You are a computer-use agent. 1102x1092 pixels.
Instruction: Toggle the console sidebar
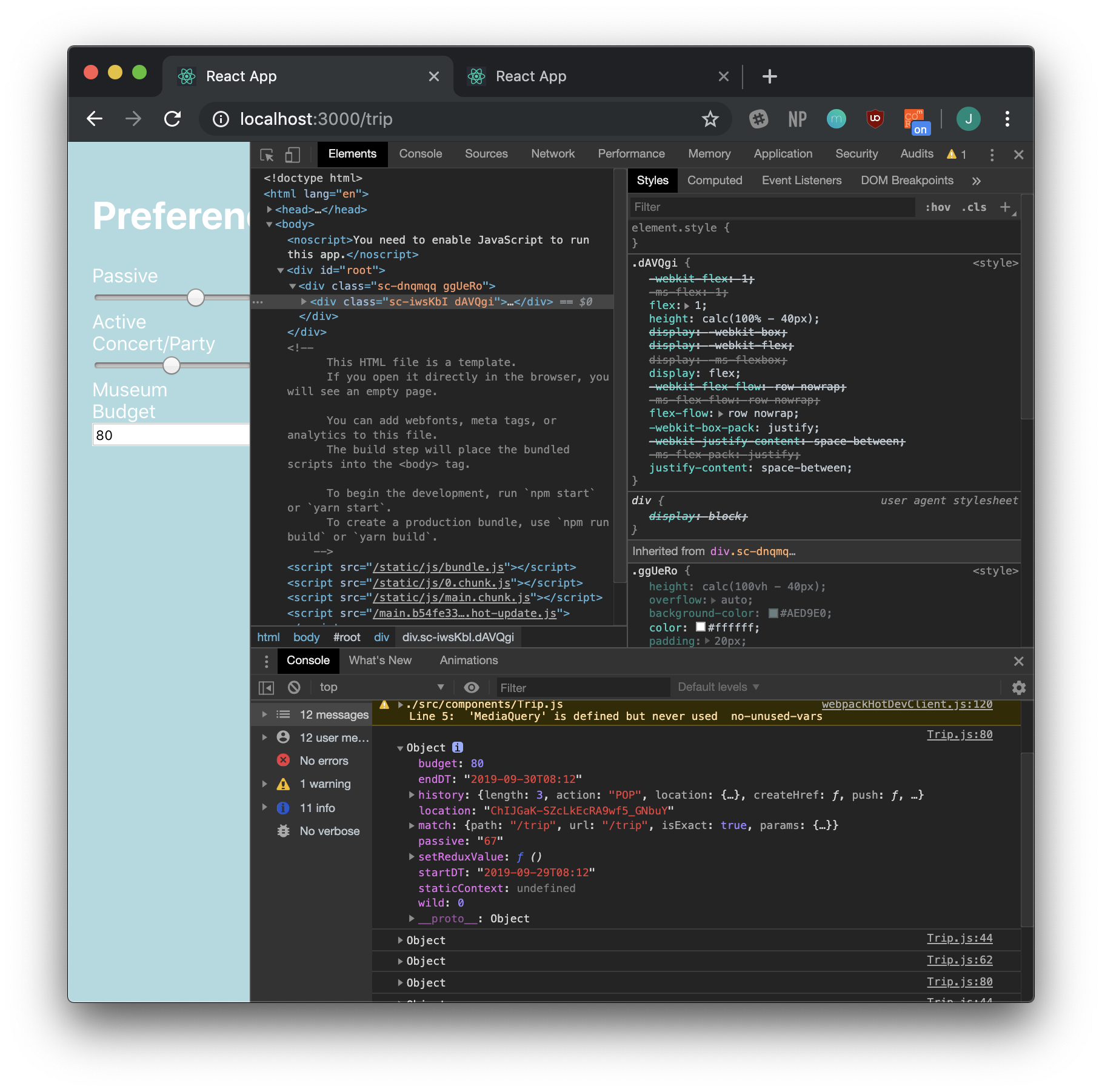[x=266, y=688]
